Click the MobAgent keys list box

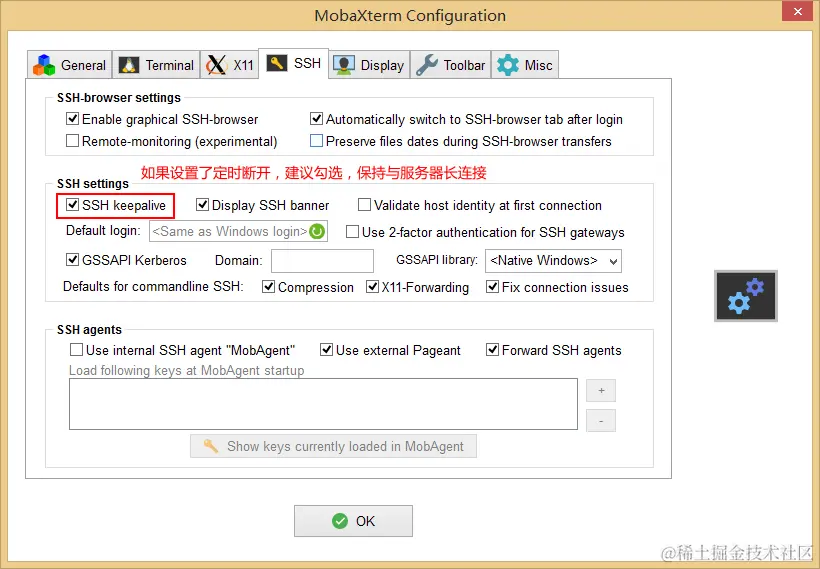[x=323, y=404]
